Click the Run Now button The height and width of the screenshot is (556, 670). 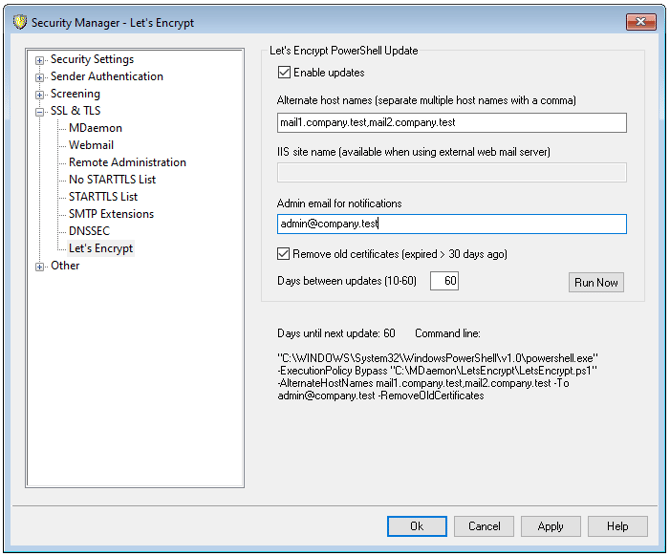pos(596,282)
